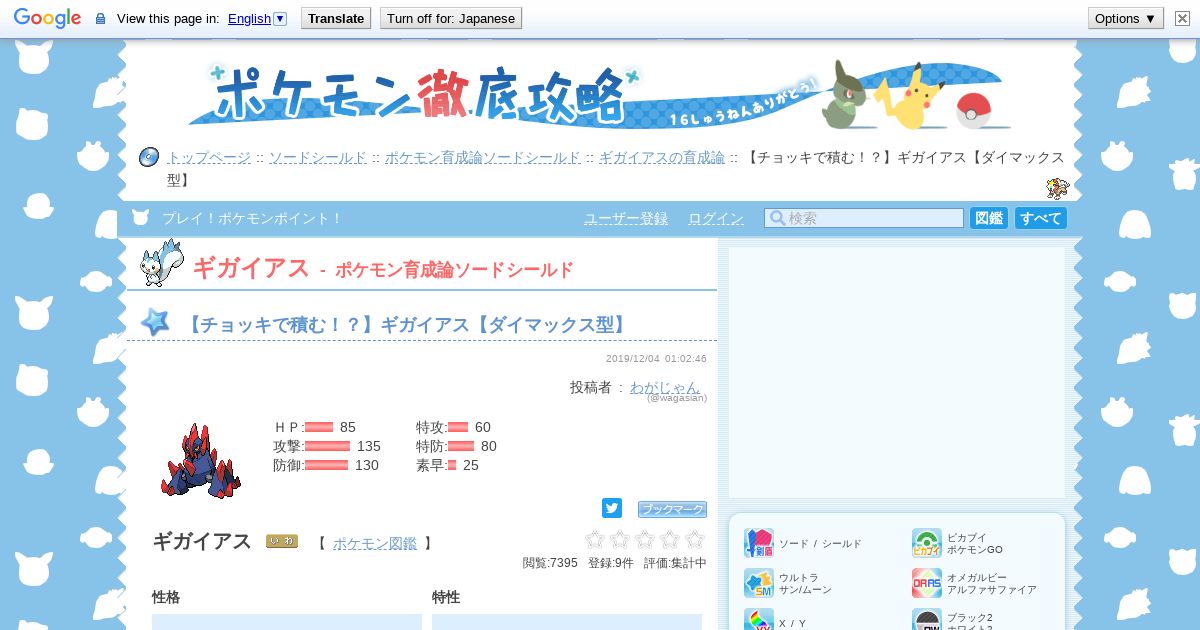Click X / Y game icon
This screenshot has width=1200, height=630.
point(759,620)
